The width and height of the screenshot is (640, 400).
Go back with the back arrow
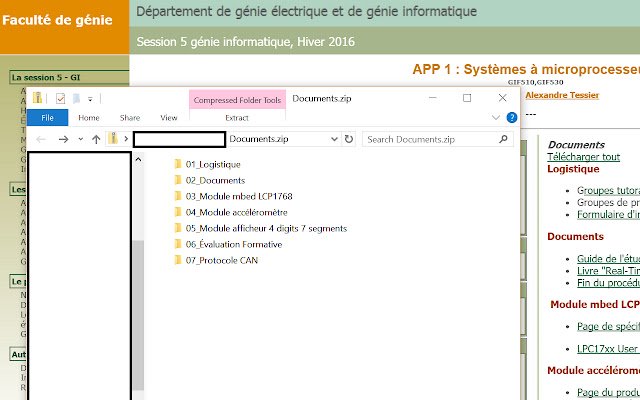41,139
